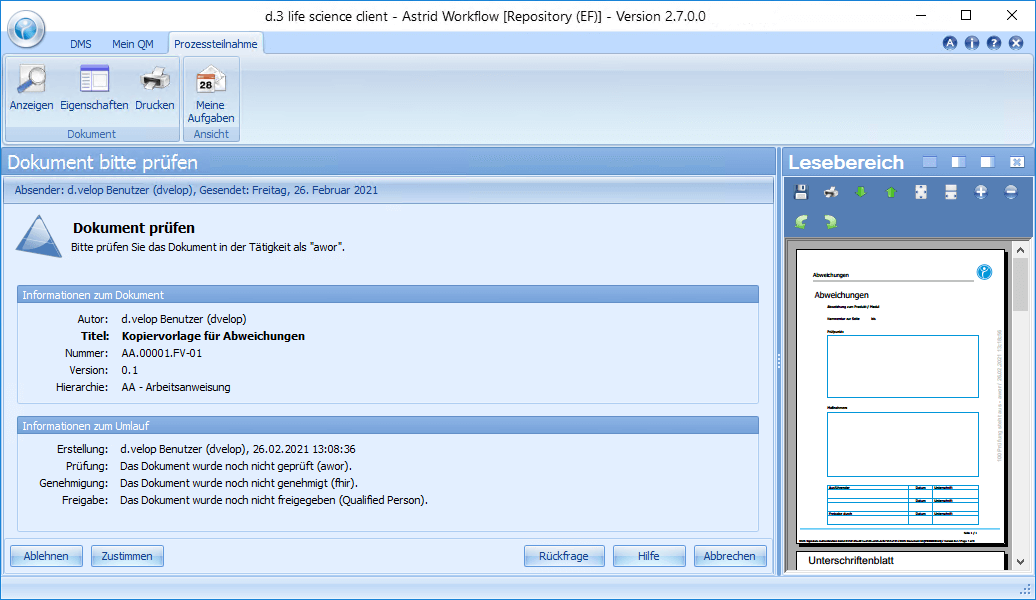Set Lesebereich to the split-pane layout icon

[959, 163]
